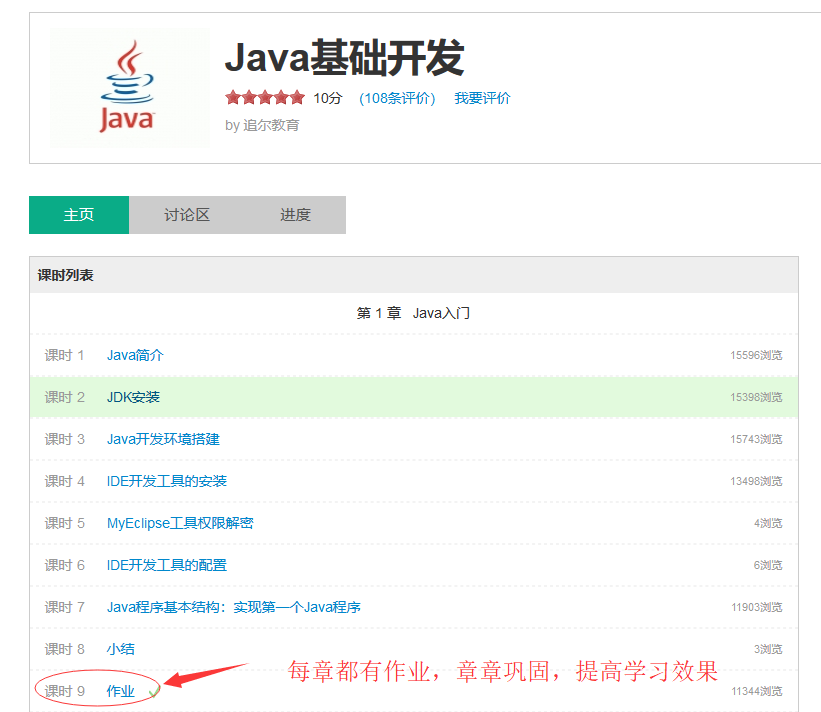Open the 作业 homework lesson
The height and width of the screenshot is (712, 821).
click(120, 691)
